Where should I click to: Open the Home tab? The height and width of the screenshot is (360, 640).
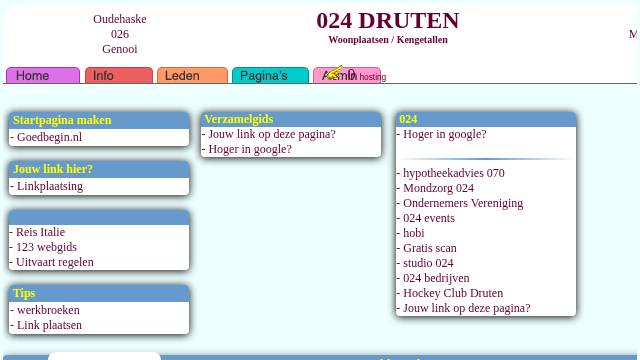(43, 76)
